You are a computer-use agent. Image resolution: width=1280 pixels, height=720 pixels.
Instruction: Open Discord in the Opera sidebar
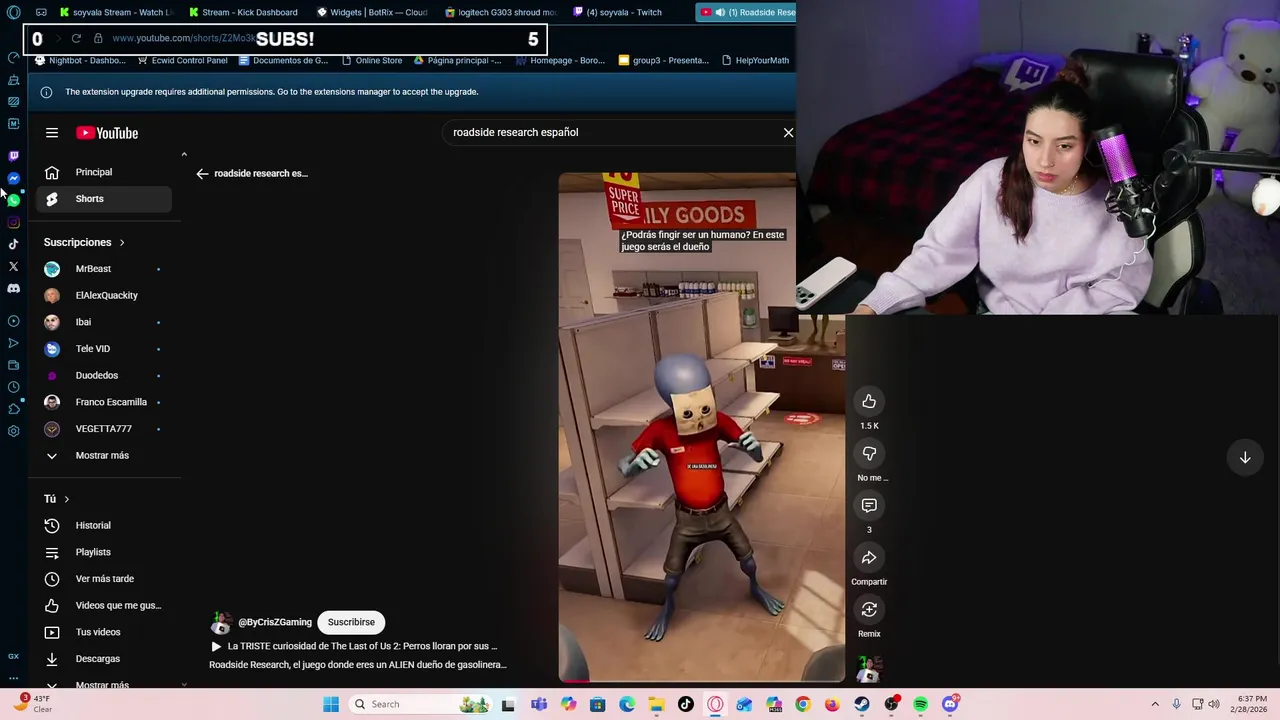tap(13, 288)
